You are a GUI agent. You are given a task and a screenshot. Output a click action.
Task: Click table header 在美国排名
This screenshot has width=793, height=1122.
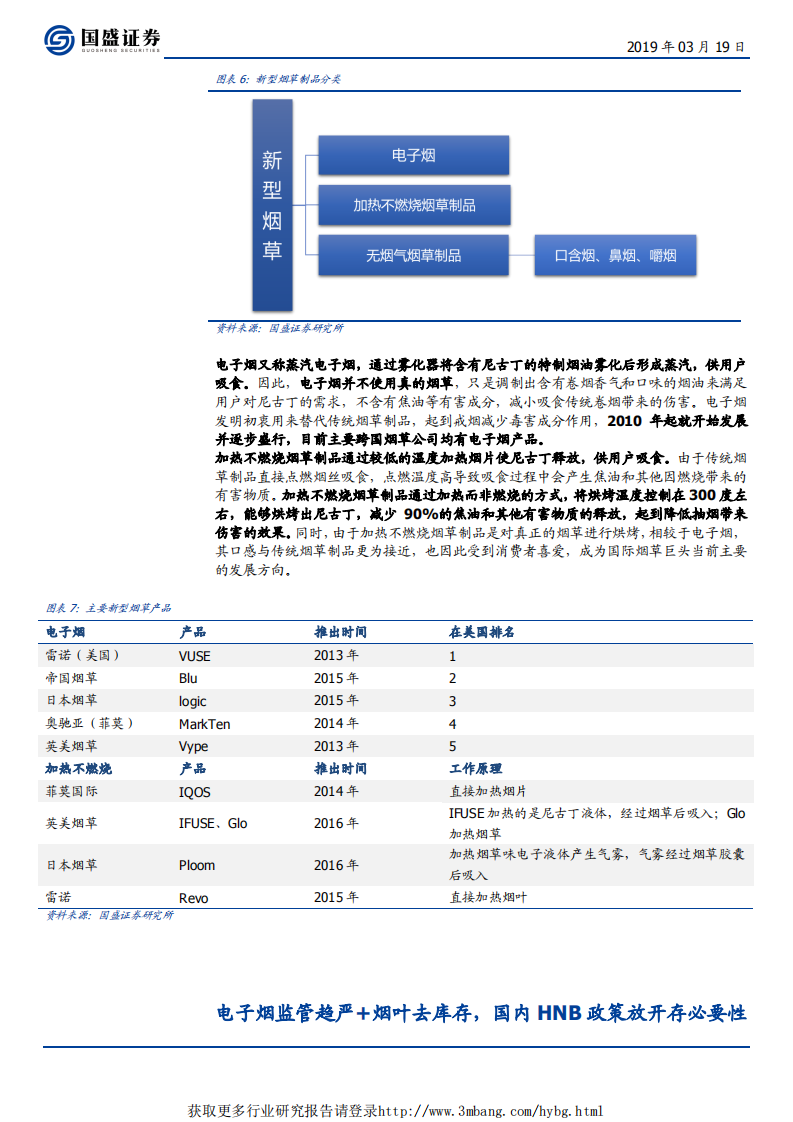click(x=482, y=633)
